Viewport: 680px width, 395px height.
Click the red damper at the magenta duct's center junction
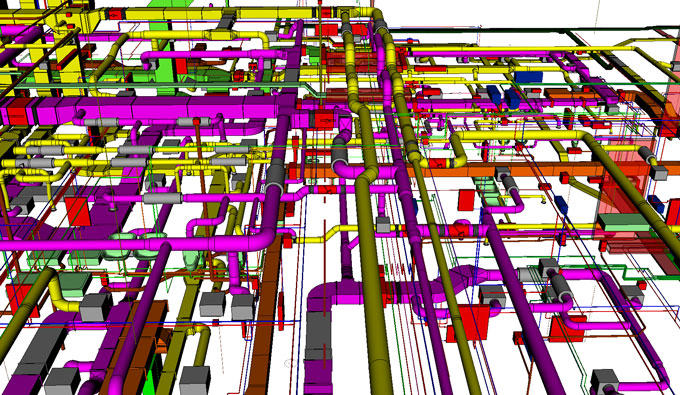click(323, 119)
